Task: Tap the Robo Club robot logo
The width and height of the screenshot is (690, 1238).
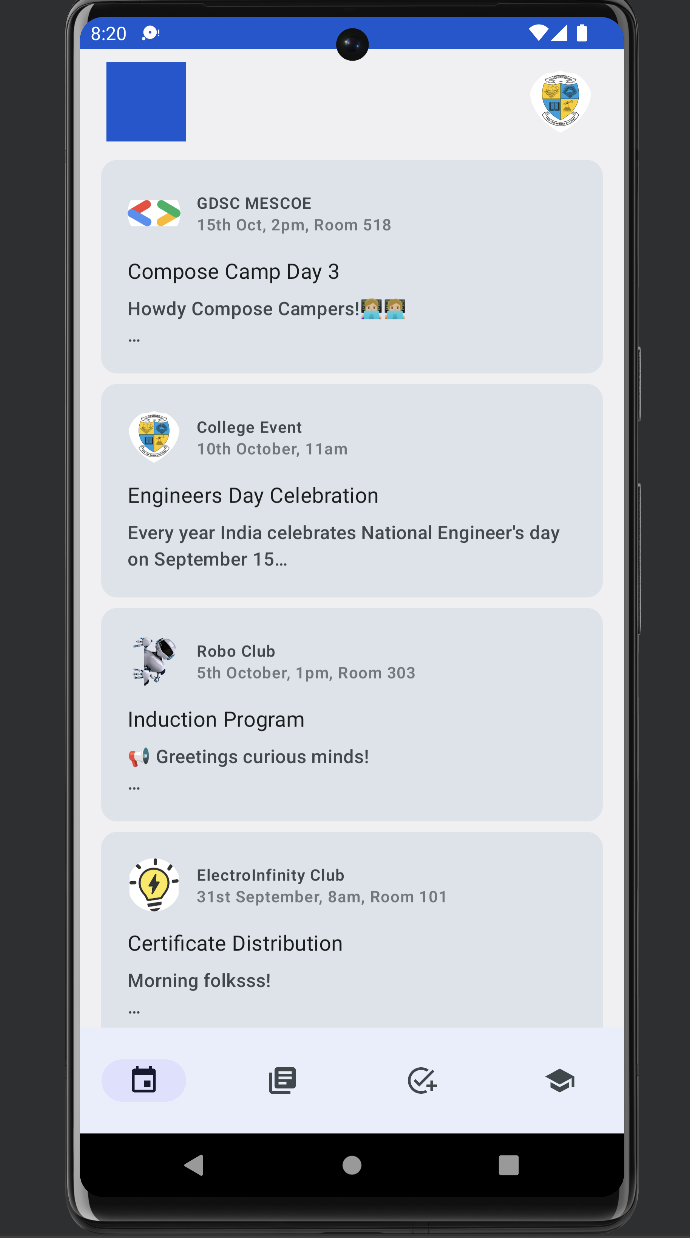Action: point(153,660)
